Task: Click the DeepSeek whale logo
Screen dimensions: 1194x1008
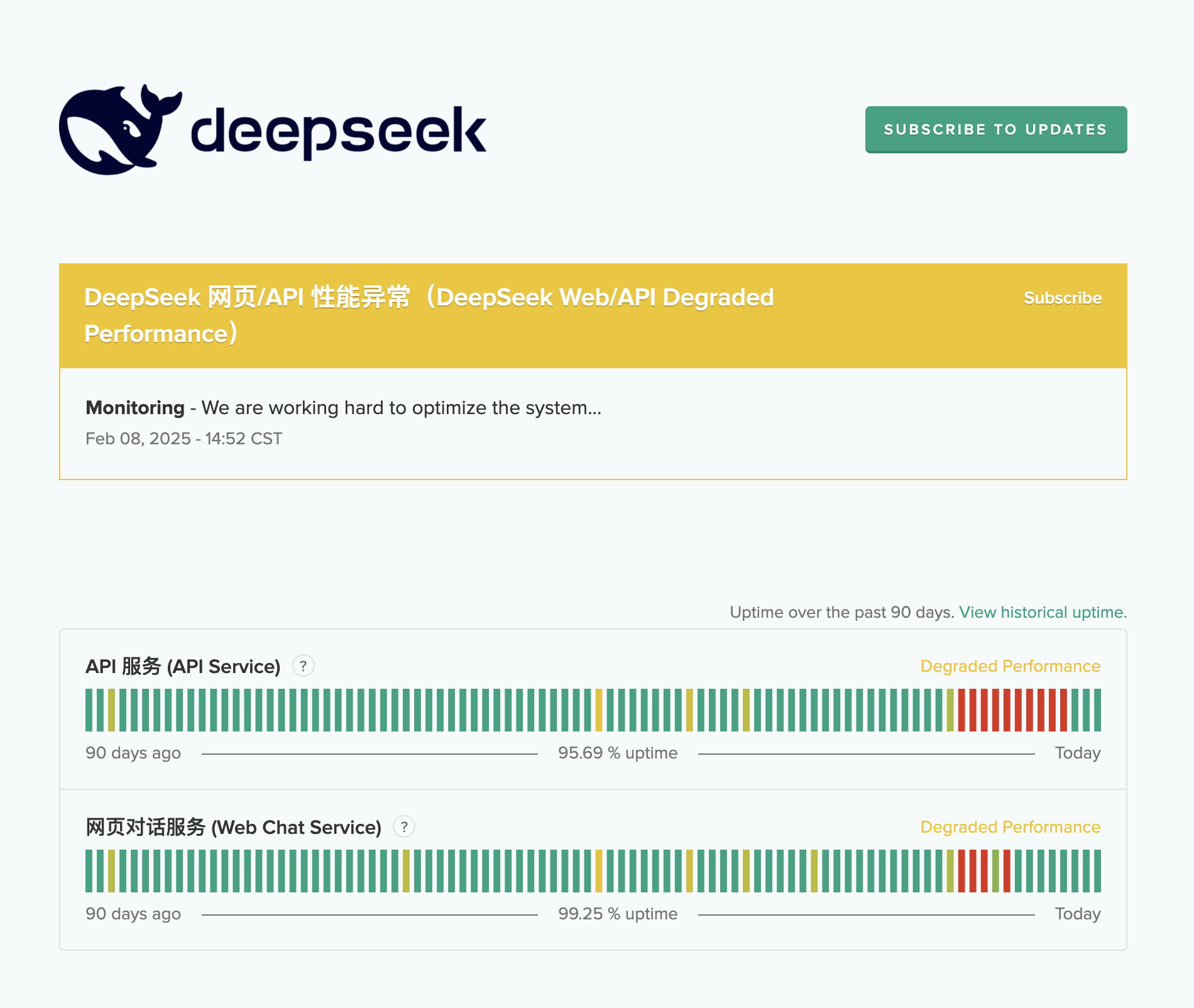Action: (273, 129)
